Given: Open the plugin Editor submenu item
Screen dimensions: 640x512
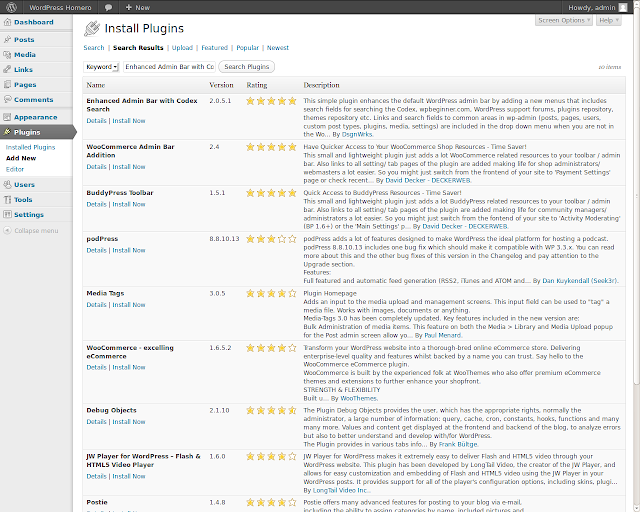Looking at the screenshot, I should [15, 169].
